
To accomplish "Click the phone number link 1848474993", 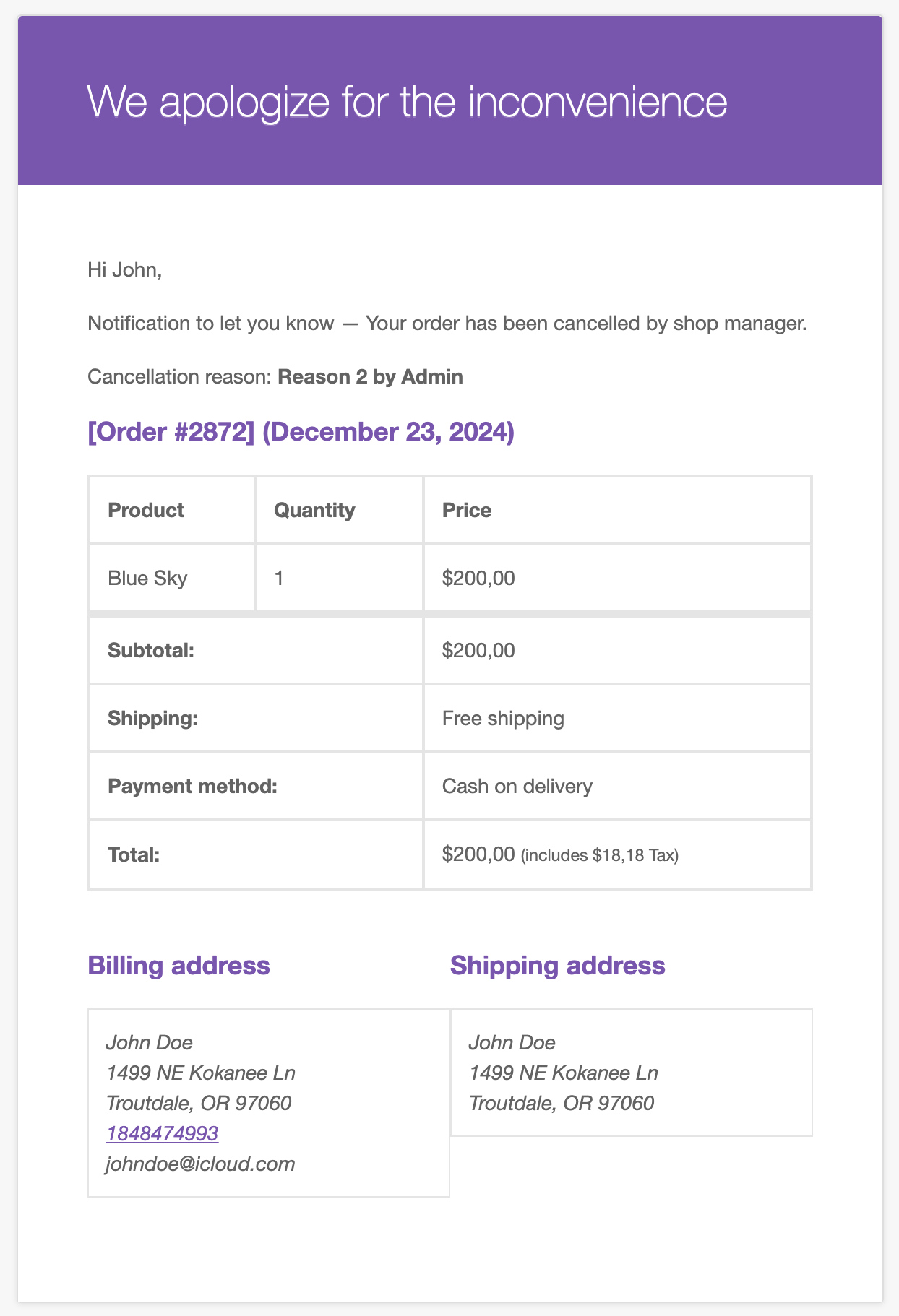I will click(x=163, y=1133).
